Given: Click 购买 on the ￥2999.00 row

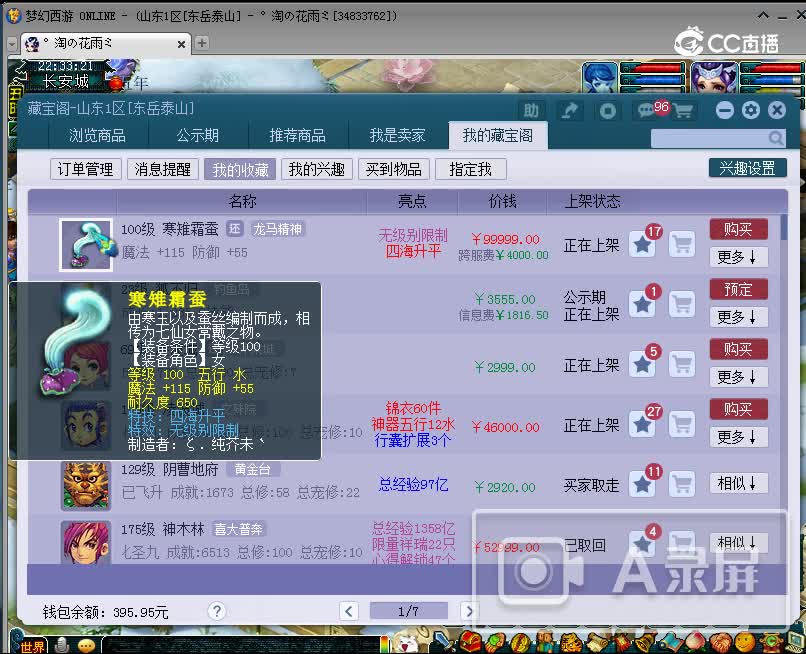Looking at the screenshot, I should 738,349.
